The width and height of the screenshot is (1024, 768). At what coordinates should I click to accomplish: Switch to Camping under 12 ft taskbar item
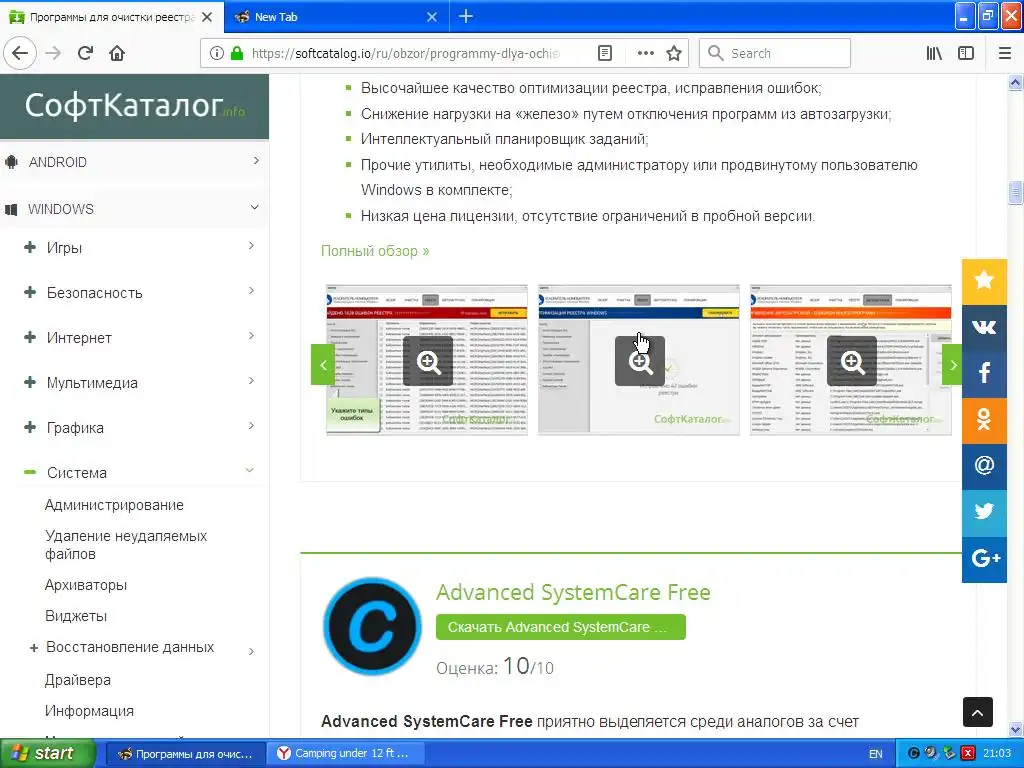click(345, 753)
